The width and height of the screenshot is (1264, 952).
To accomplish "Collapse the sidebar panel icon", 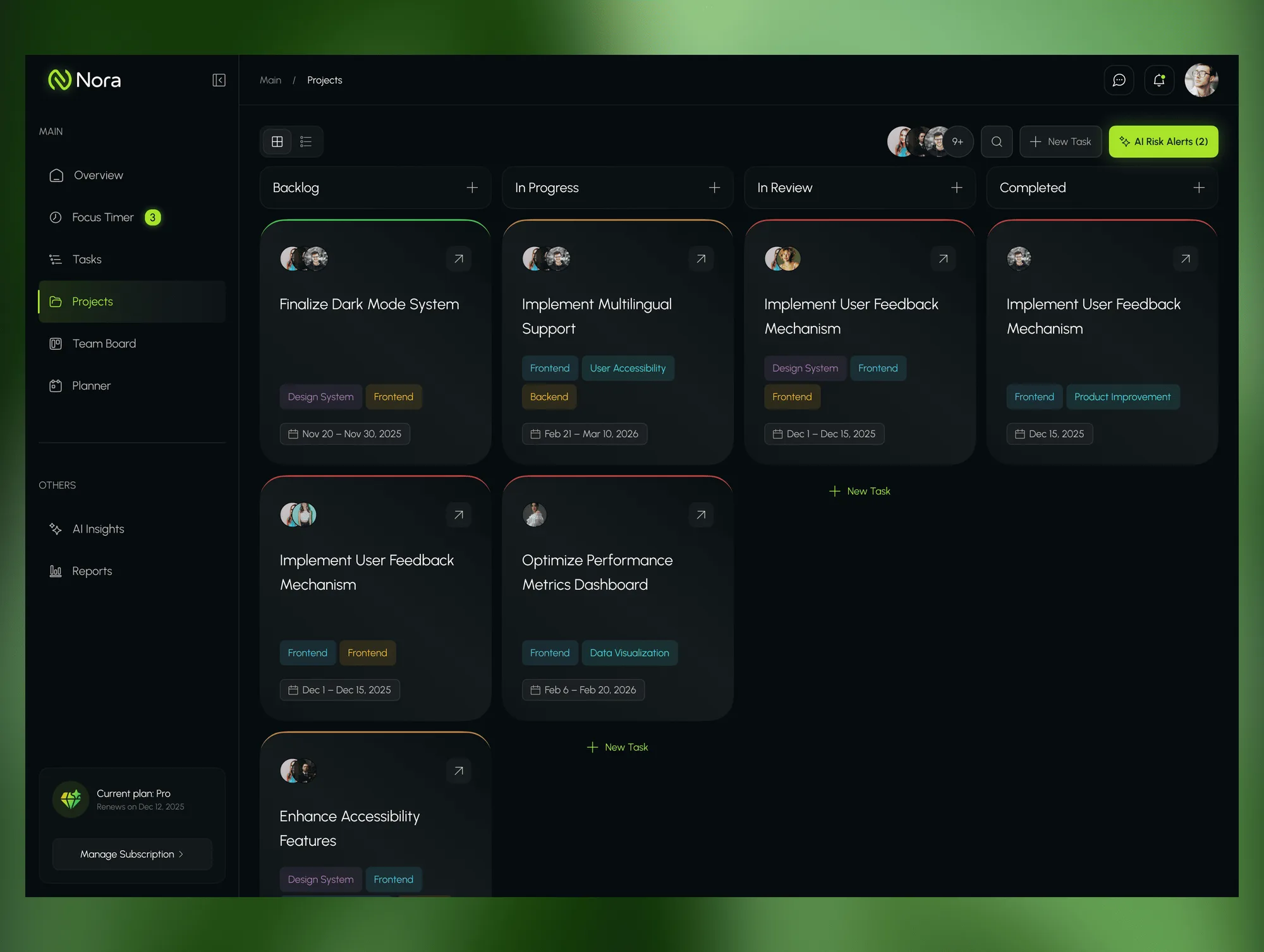I will coord(219,80).
